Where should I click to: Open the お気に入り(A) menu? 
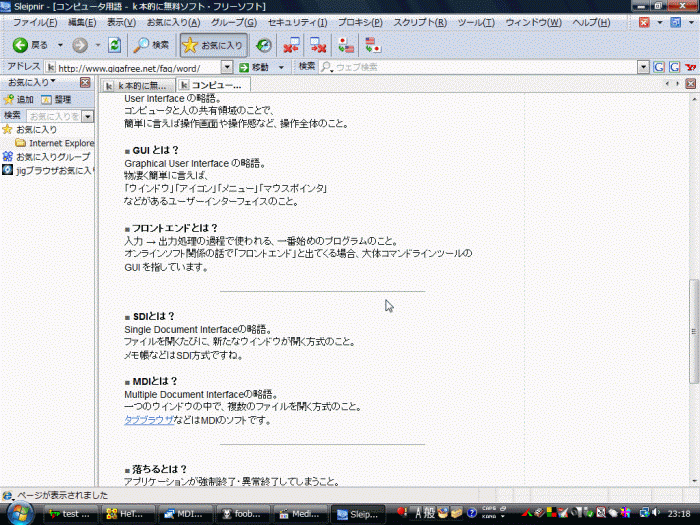tap(174, 22)
